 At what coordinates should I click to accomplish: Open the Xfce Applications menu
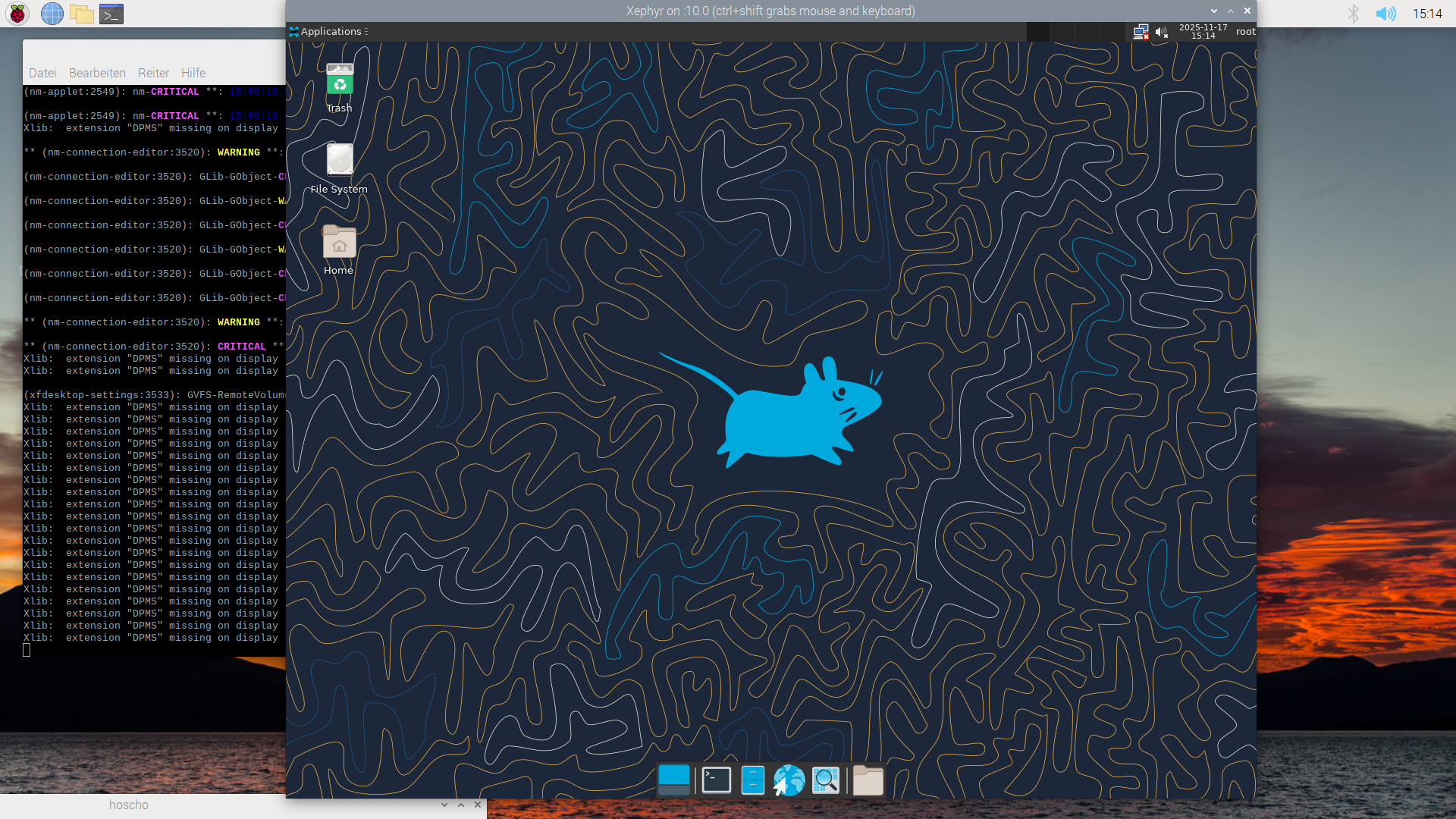pos(328,31)
